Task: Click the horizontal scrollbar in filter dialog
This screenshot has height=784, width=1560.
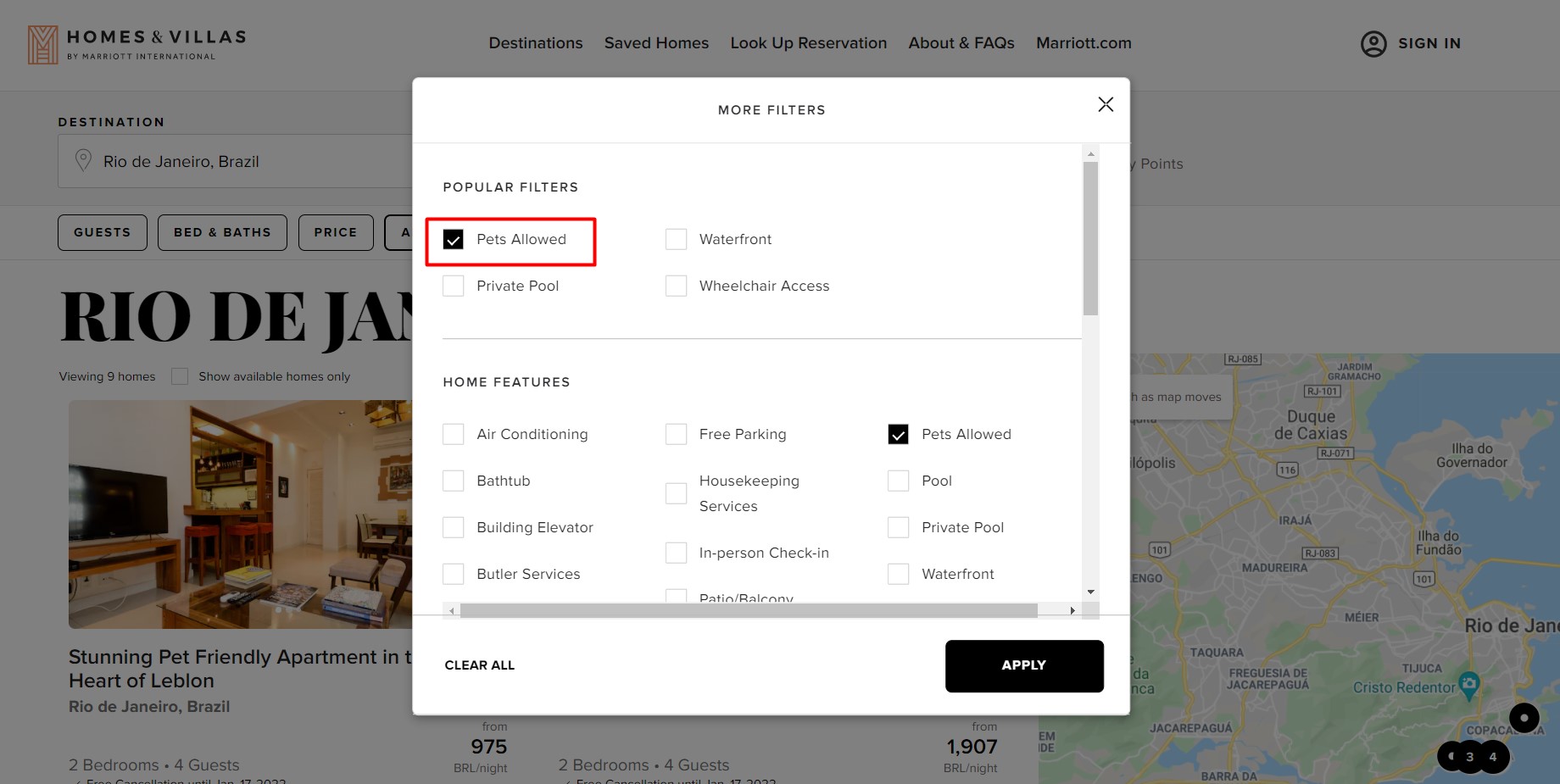Action: click(749, 610)
